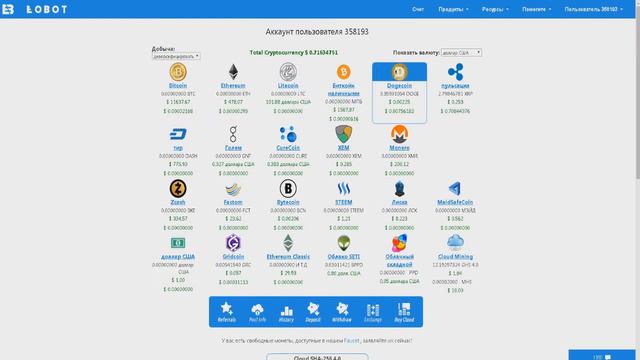This screenshot has height=360, width=640.
Task: Click the MaidSafeCoin triangle icon
Action: pyautogui.click(x=455, y=189)
